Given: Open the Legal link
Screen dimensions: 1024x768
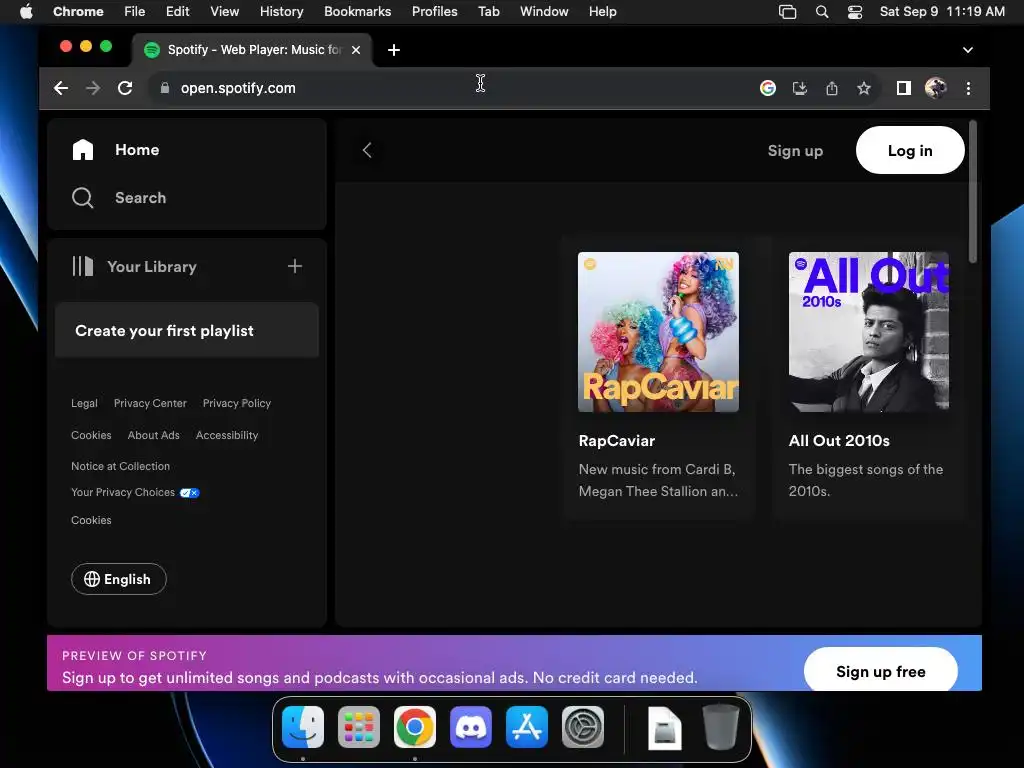Looking at the screenshot, I should click(x=84, y=404).
